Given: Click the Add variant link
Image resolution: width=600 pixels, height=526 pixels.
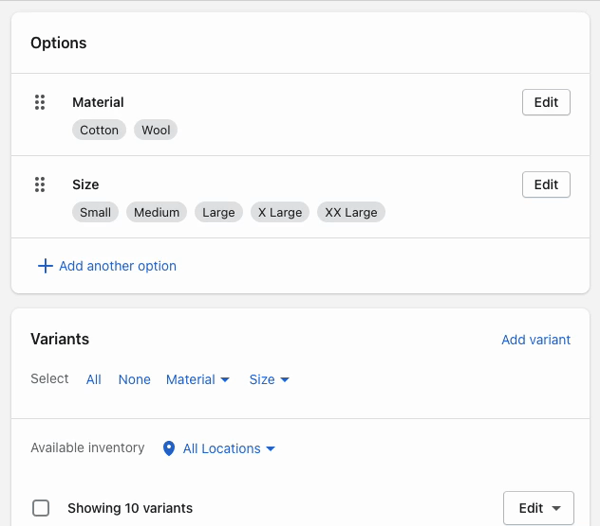Looking at the screenshot, I should click(536, 340).
